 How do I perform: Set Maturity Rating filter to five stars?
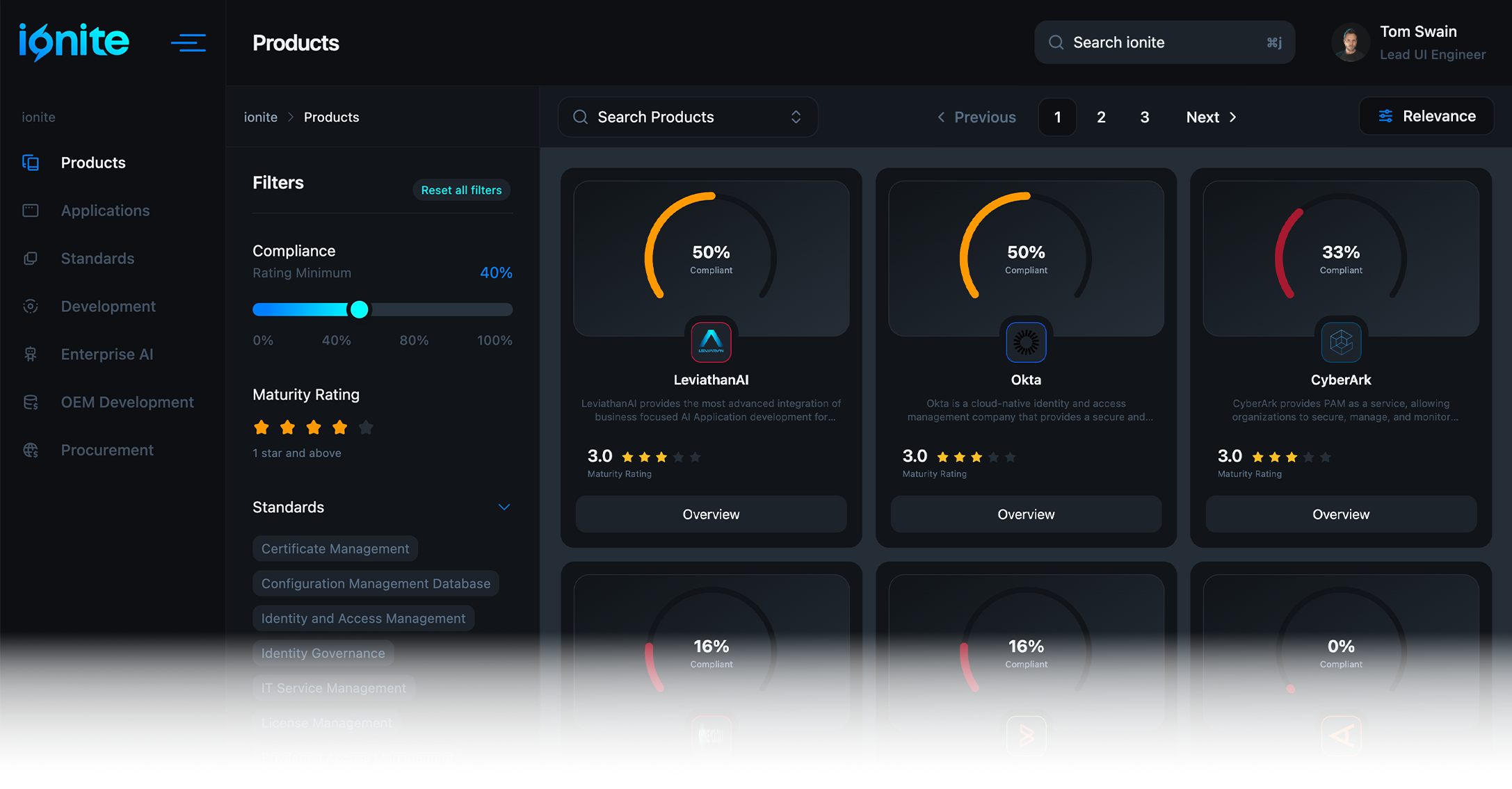366,428
